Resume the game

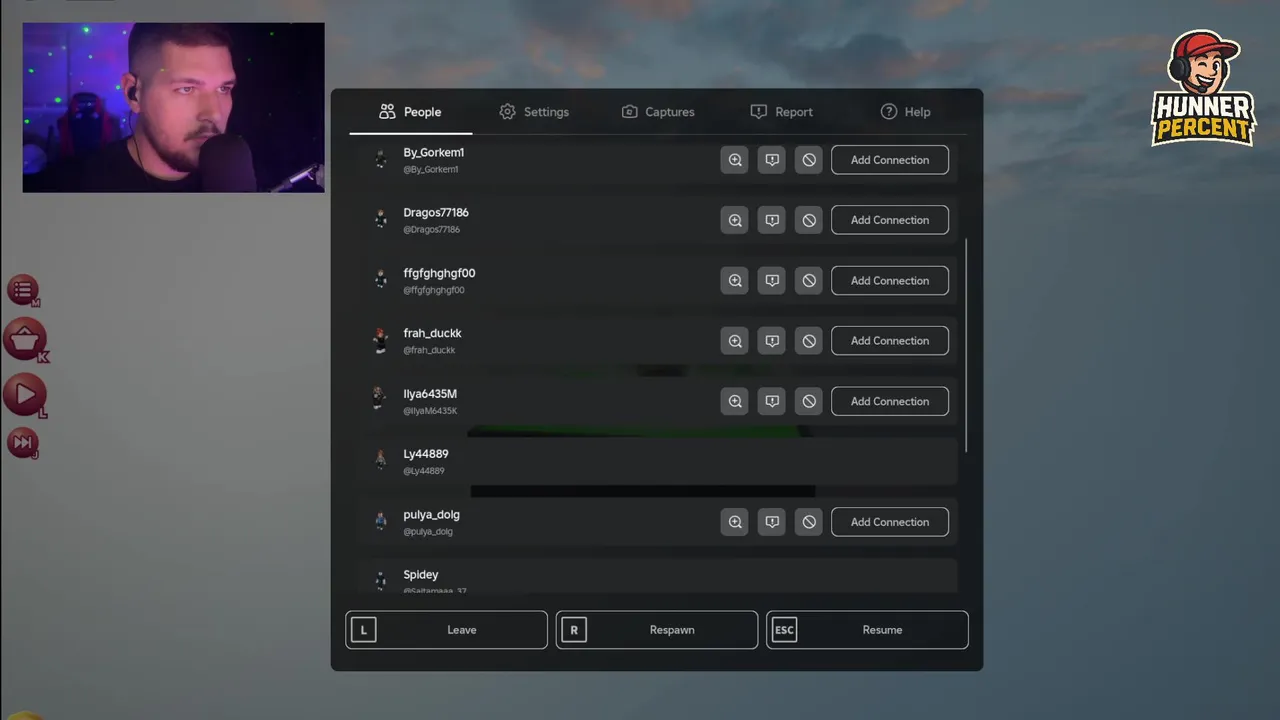868,630
